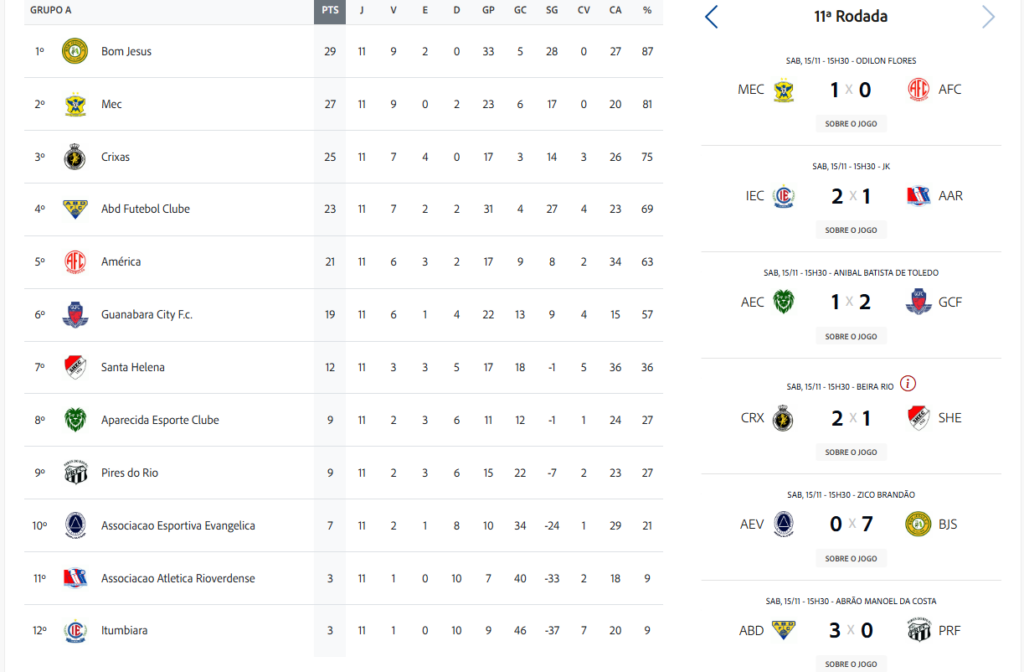Click the Pires do Rio striped badge

pos(75,473)
